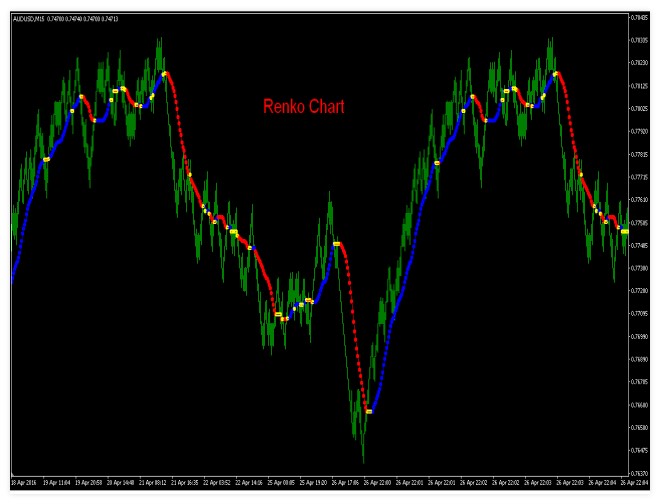Click the 0.76475 price scale label
661x504 pixels.
[640, 450]
